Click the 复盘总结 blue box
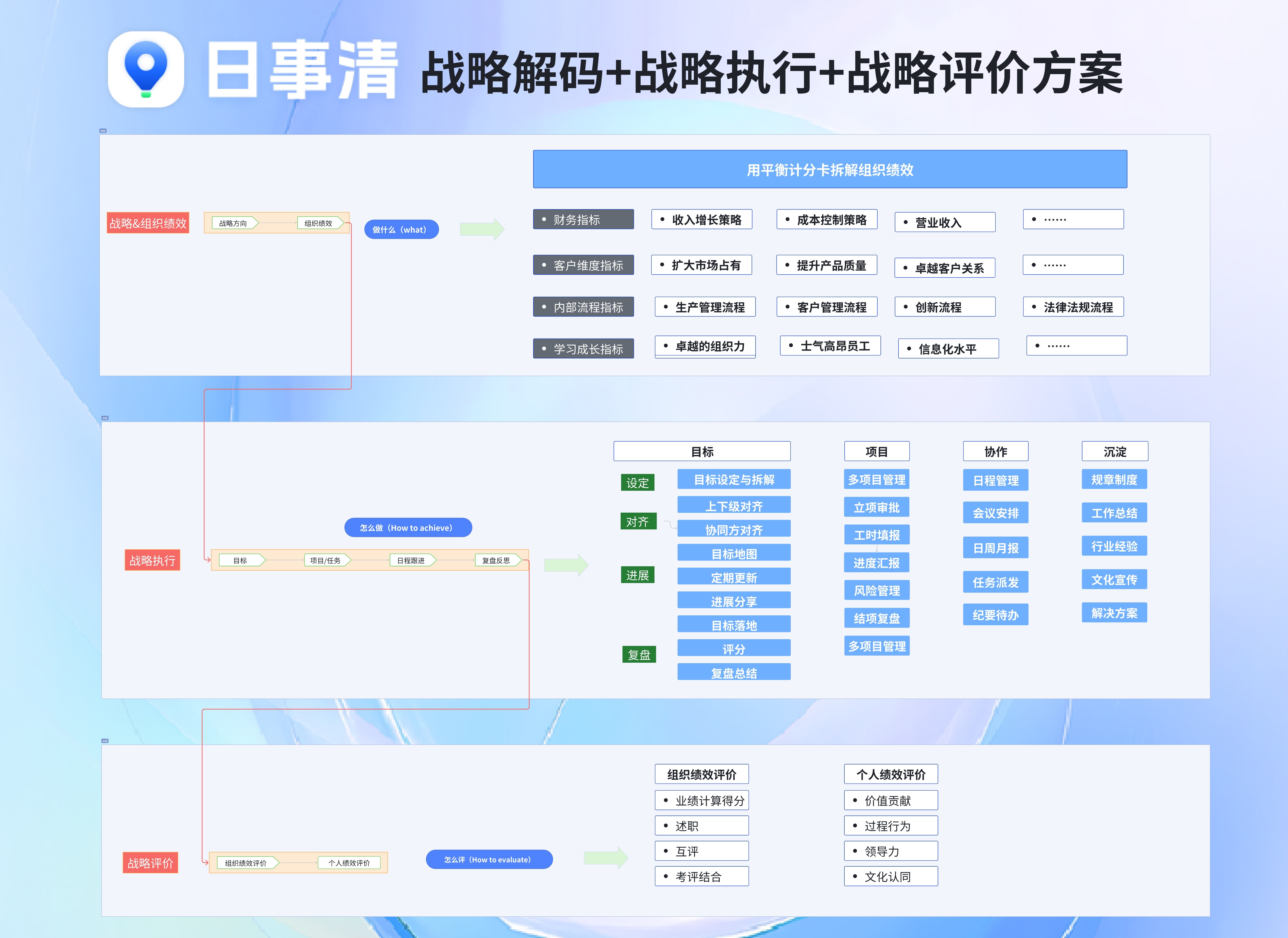1288x938 pixels. (x=734, y=672)
